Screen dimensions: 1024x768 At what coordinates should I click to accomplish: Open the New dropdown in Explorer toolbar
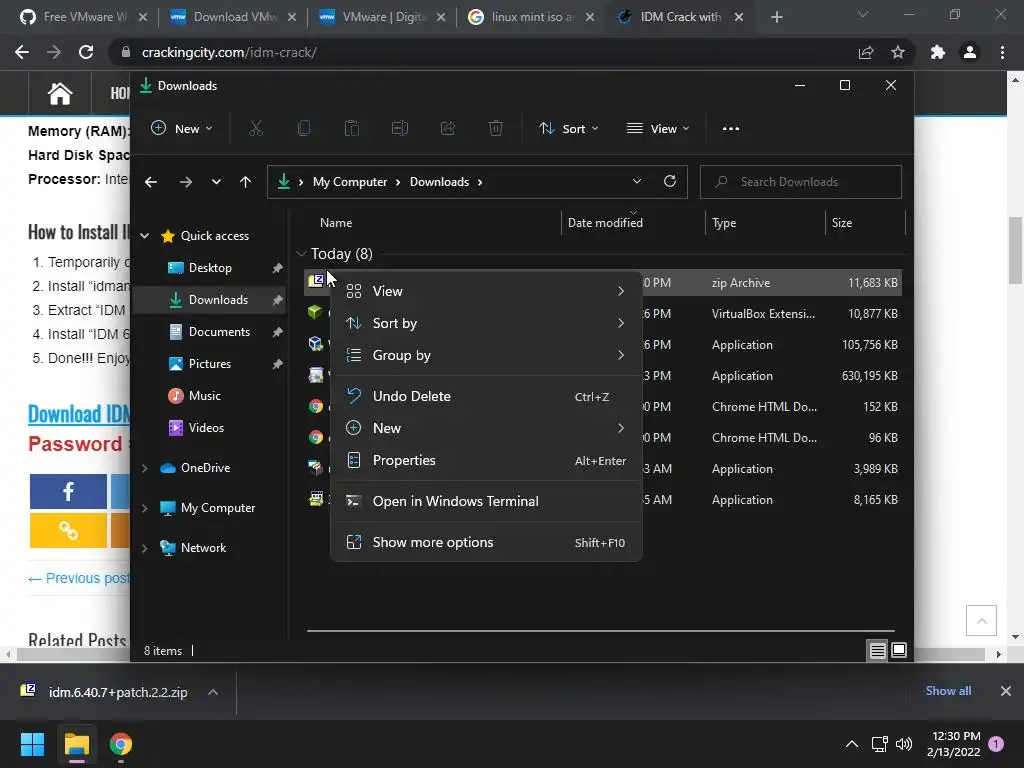tap(182, 129)
